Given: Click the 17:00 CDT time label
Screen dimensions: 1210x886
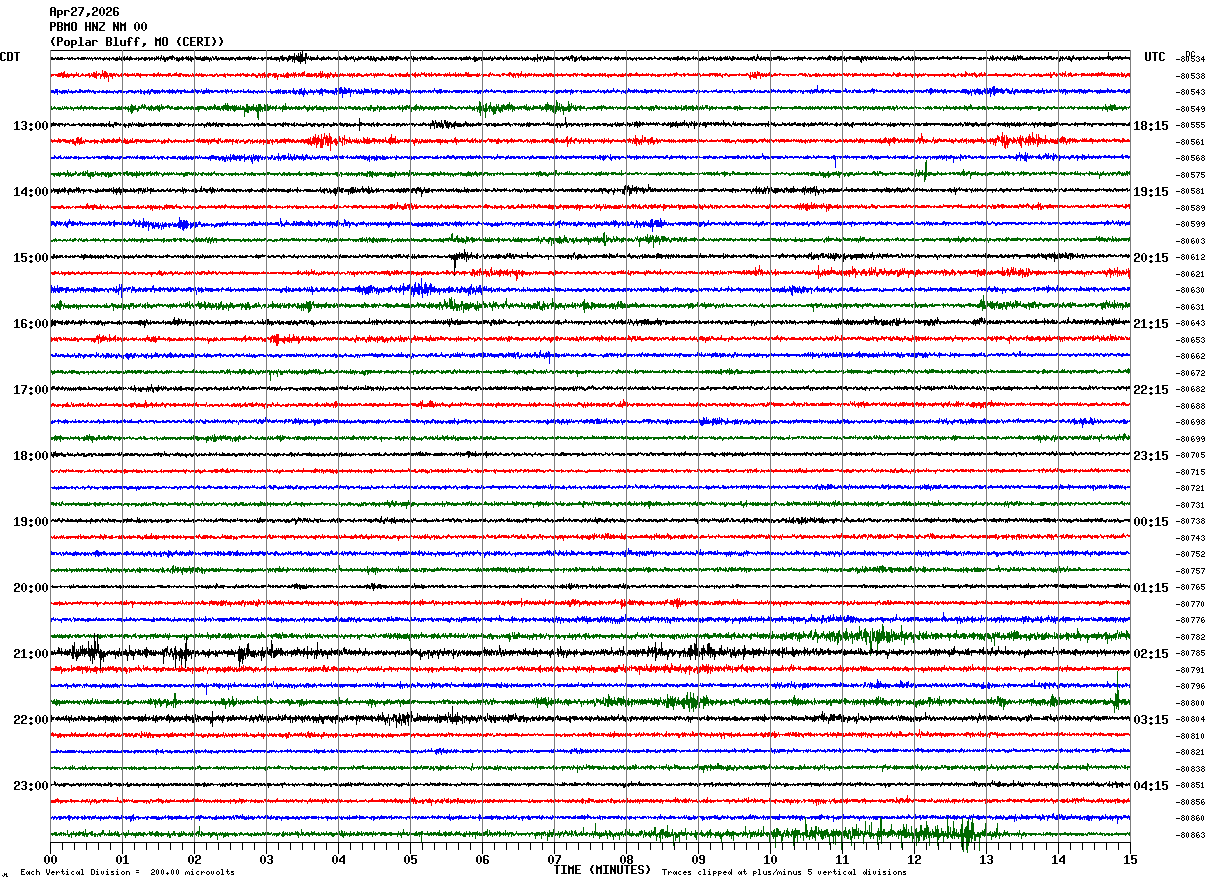Looking at the screenshot, I should click(31, 390).
